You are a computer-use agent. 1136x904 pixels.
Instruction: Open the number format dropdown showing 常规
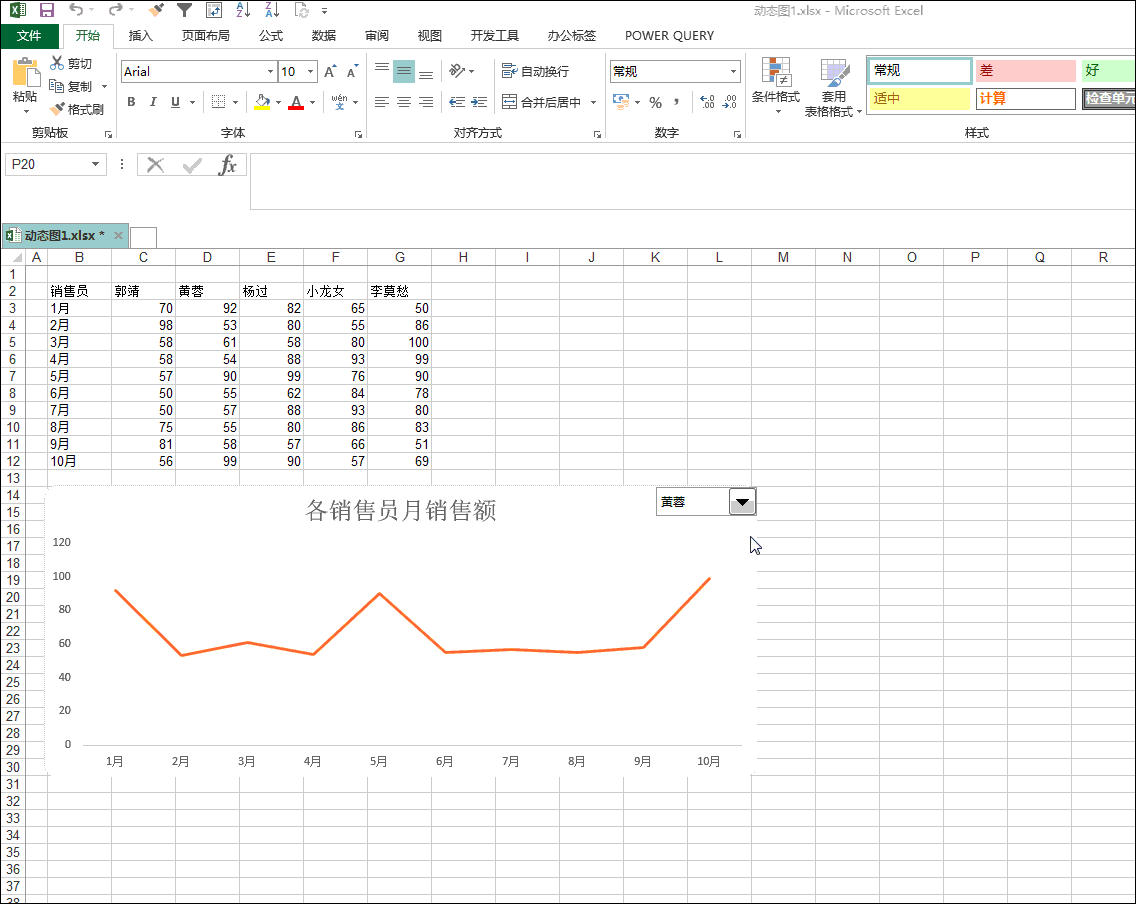[733, 72]
